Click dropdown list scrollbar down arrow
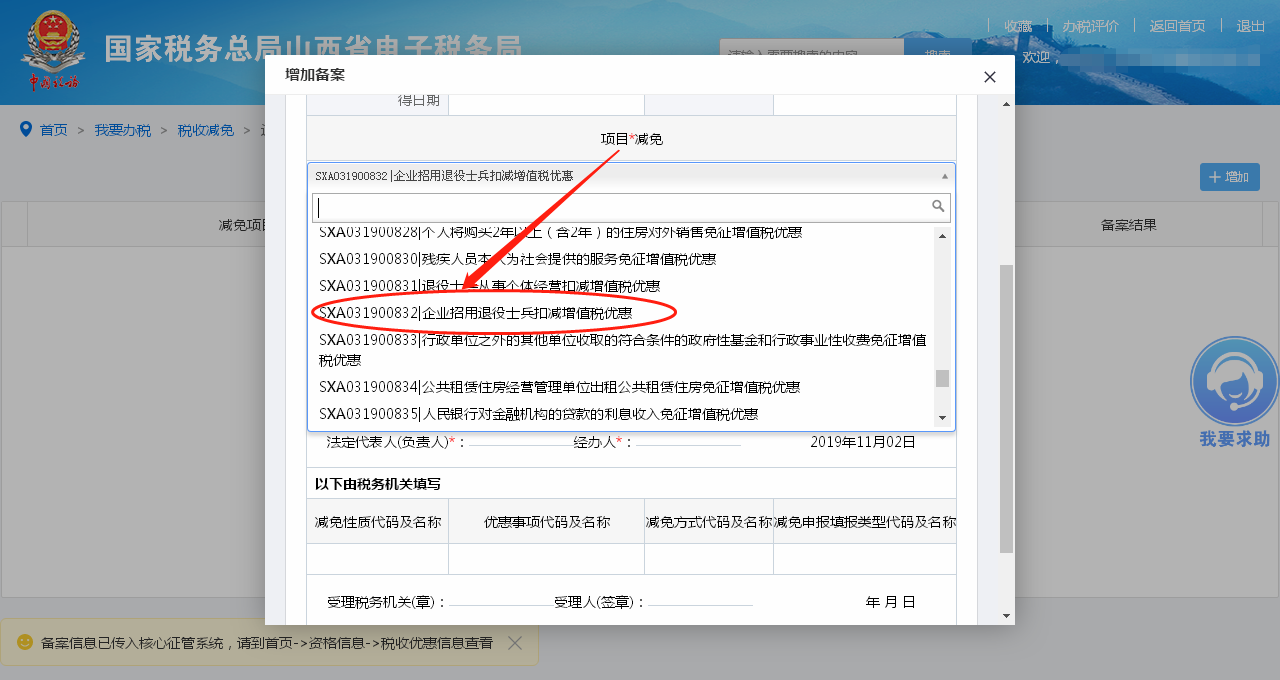 942,418
